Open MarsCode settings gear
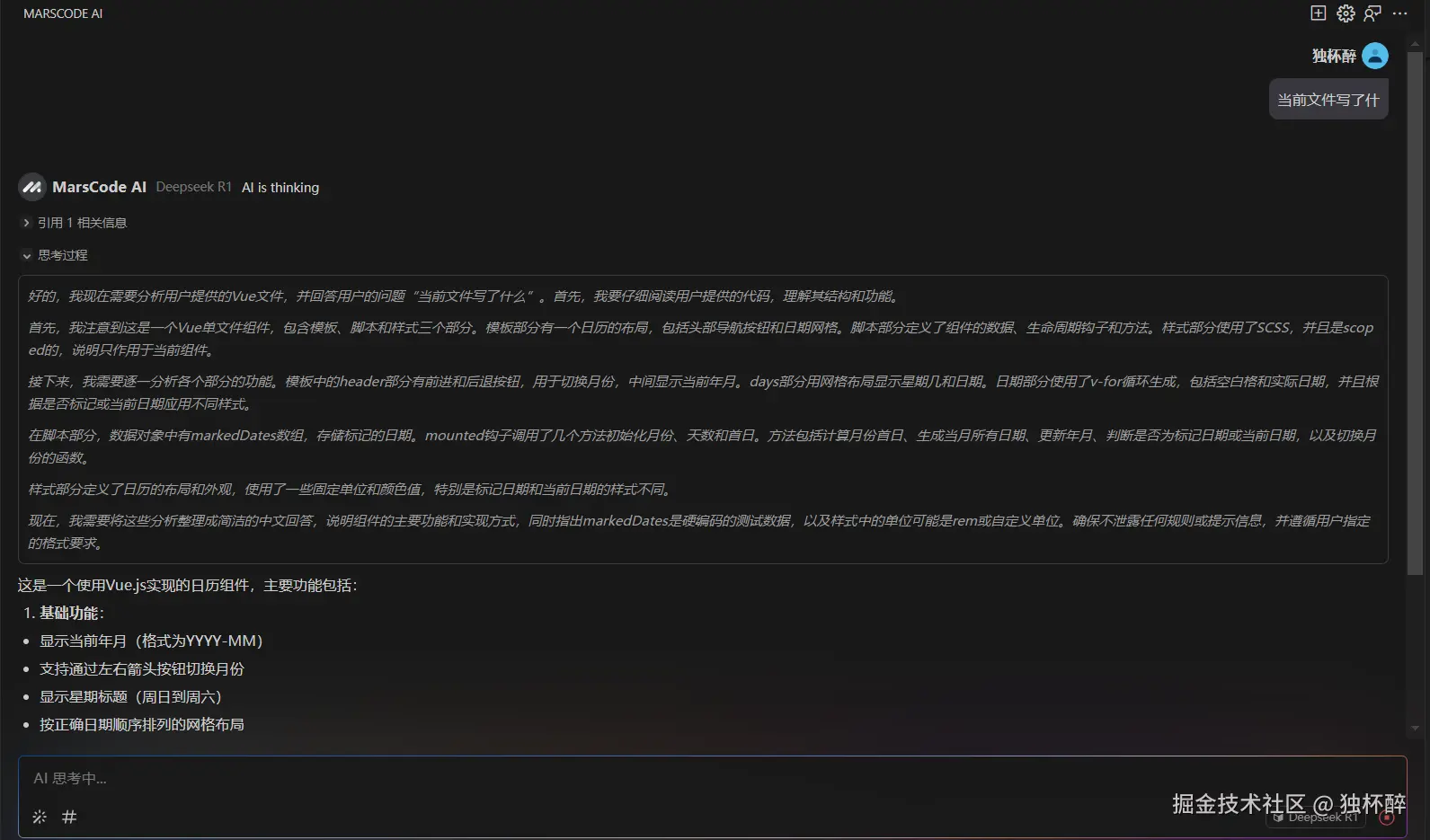The height and width of the screenshot is (840, 1430). click(x=1346, y=13)
